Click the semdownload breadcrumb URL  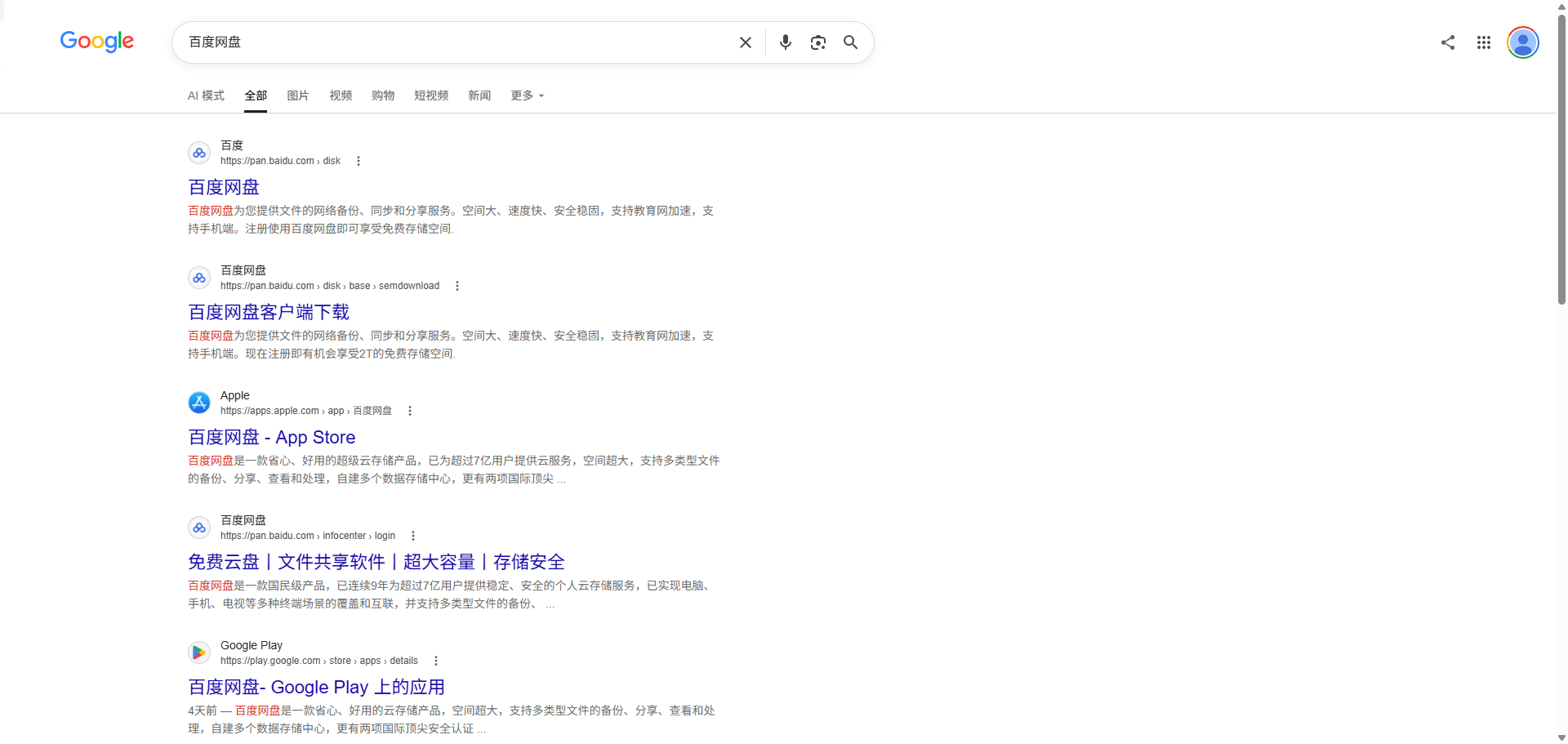330,286
